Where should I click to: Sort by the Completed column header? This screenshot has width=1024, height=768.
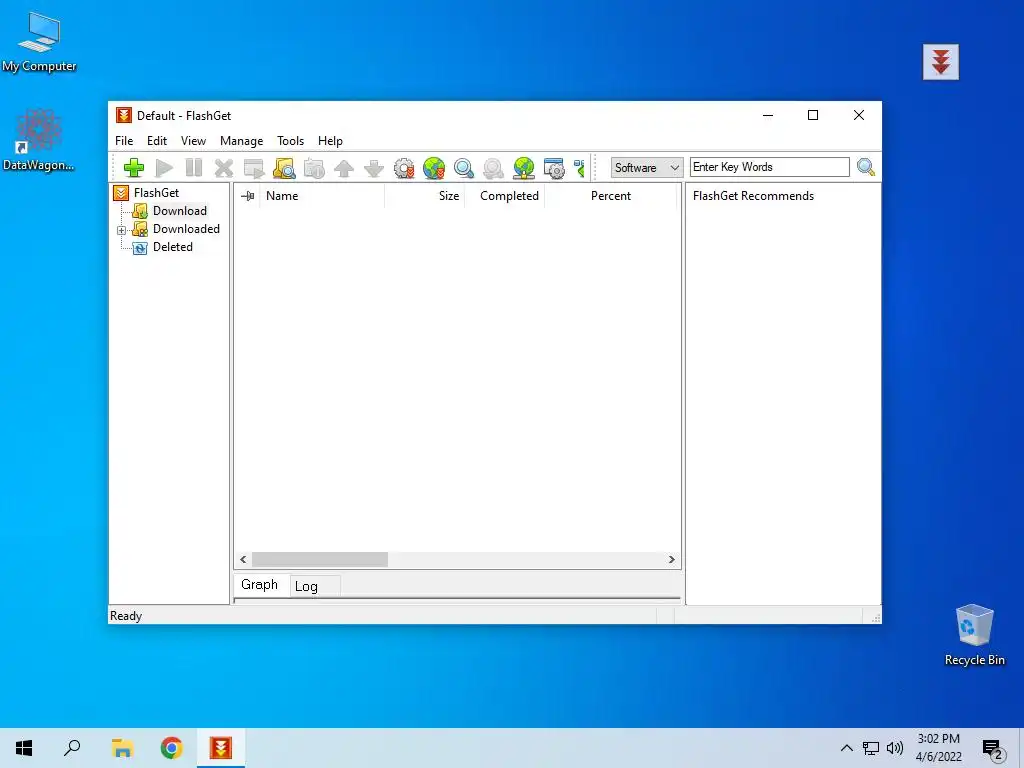point(504,196)
